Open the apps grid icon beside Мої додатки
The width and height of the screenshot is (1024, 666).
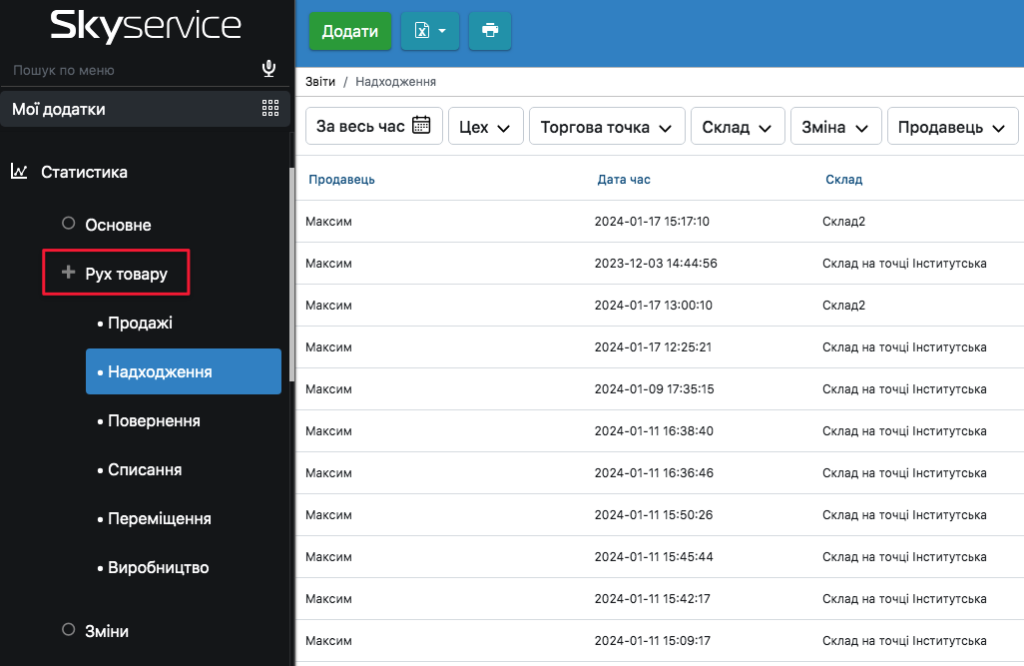[270, 108]
